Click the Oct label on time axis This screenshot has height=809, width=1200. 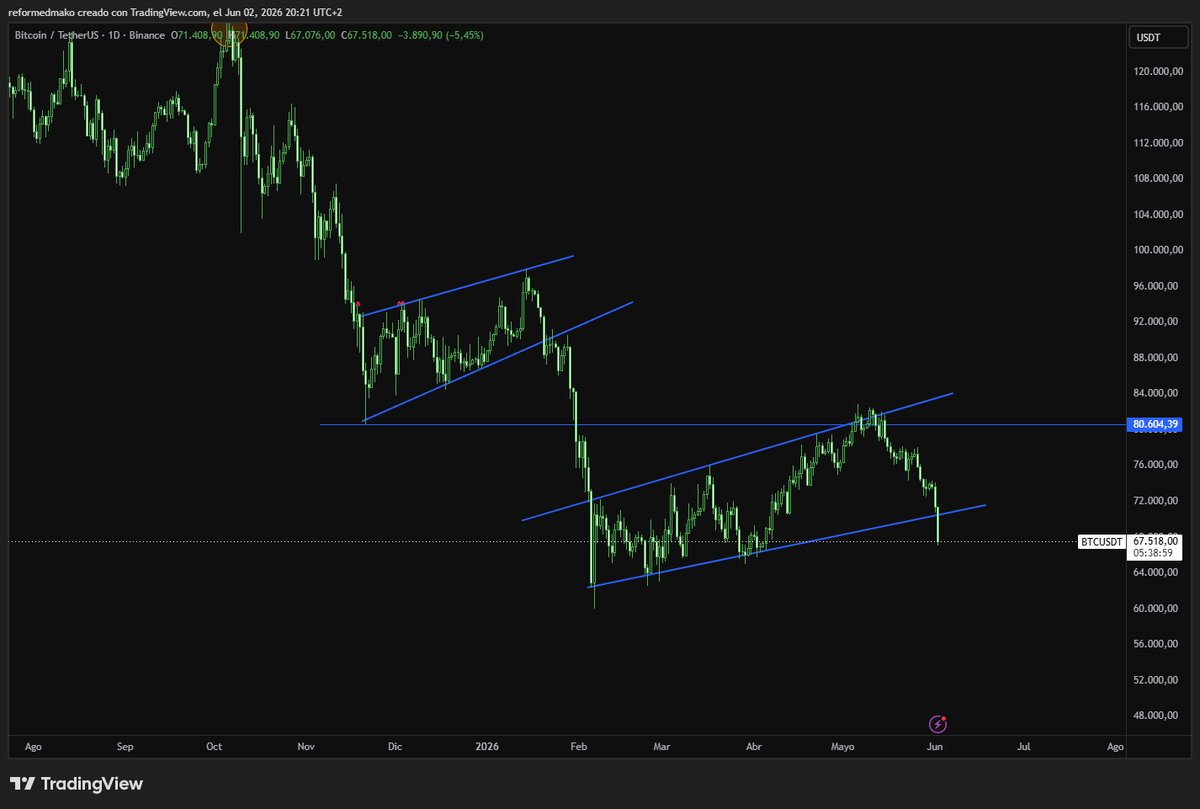[214, 747]
